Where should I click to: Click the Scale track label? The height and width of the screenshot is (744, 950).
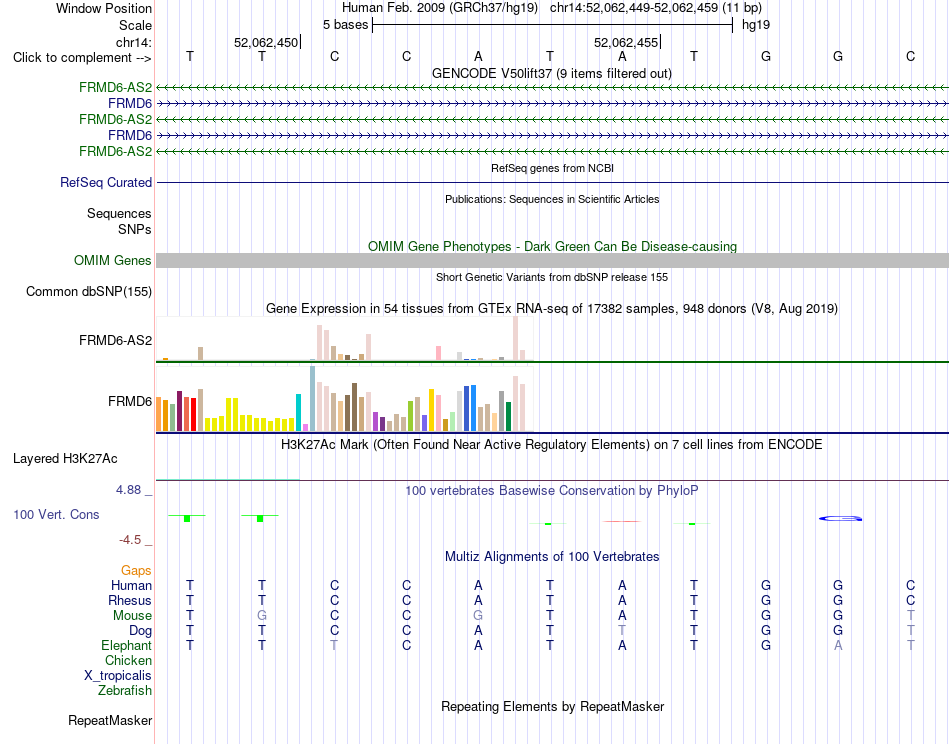135,25
